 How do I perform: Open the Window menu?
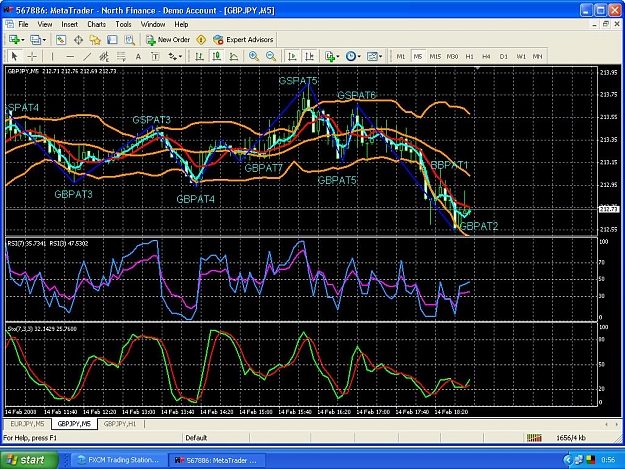[x=153, y=24]
